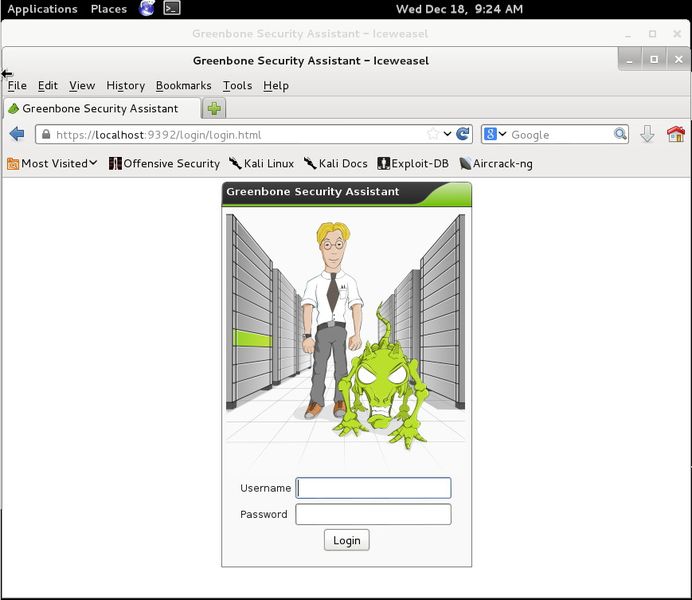Maximize the front Iceweasel window
Viewport: 692px width, 600px height.
tap(654, 59)
